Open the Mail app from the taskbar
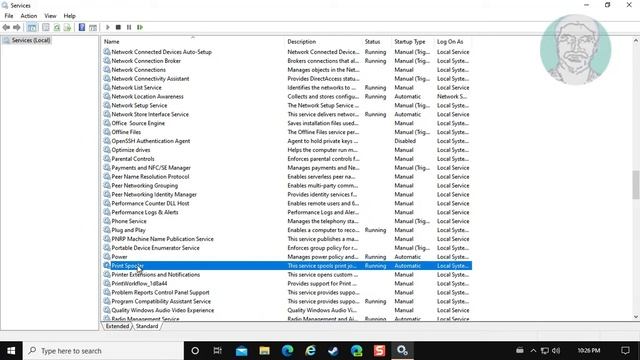 tap(241, 351)
